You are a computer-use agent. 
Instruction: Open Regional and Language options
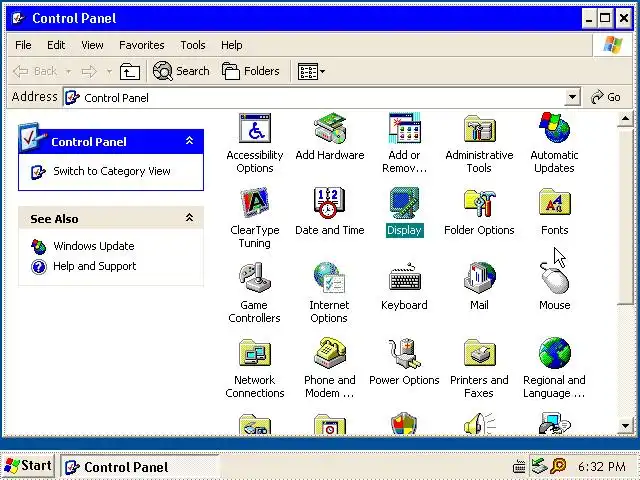click(554, 368)
